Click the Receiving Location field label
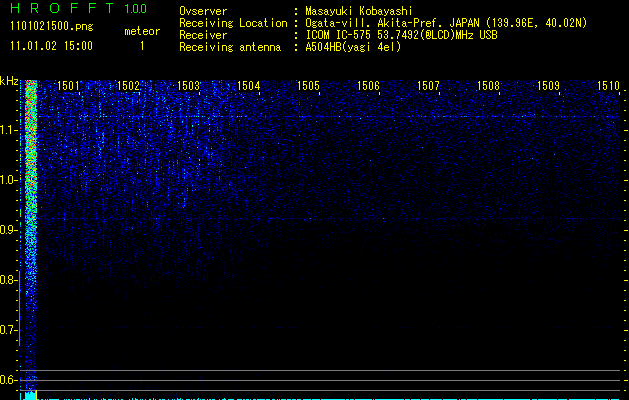629x400 pixels. click(233, 23)
